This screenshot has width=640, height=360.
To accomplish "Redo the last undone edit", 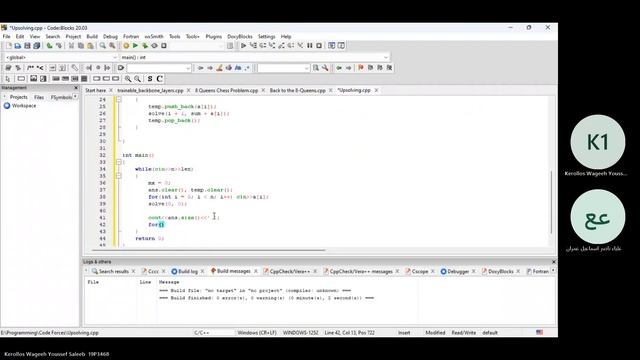I will tap(59, 46).
